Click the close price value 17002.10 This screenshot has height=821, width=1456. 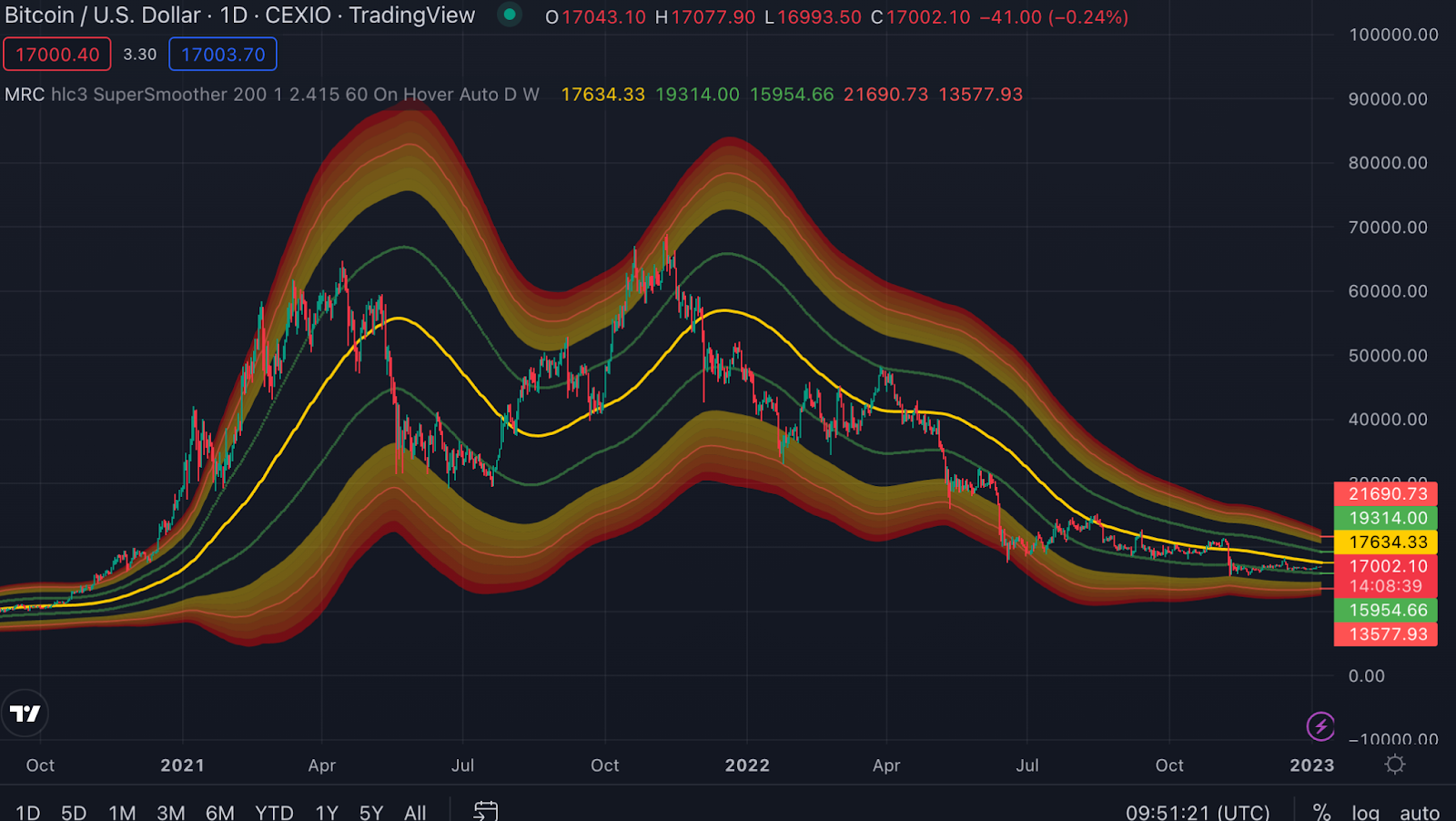(x=928, y=17)
